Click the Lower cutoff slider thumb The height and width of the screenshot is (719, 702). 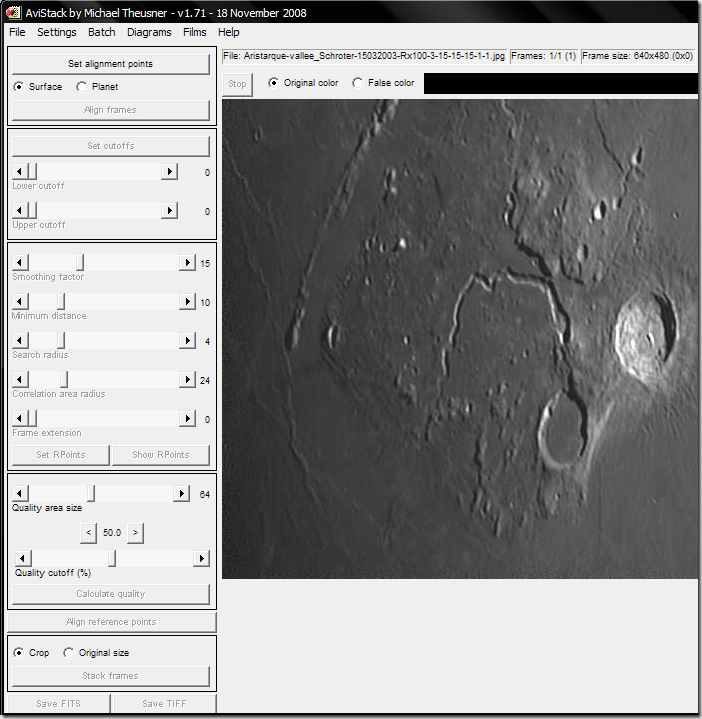click(32, 171)
